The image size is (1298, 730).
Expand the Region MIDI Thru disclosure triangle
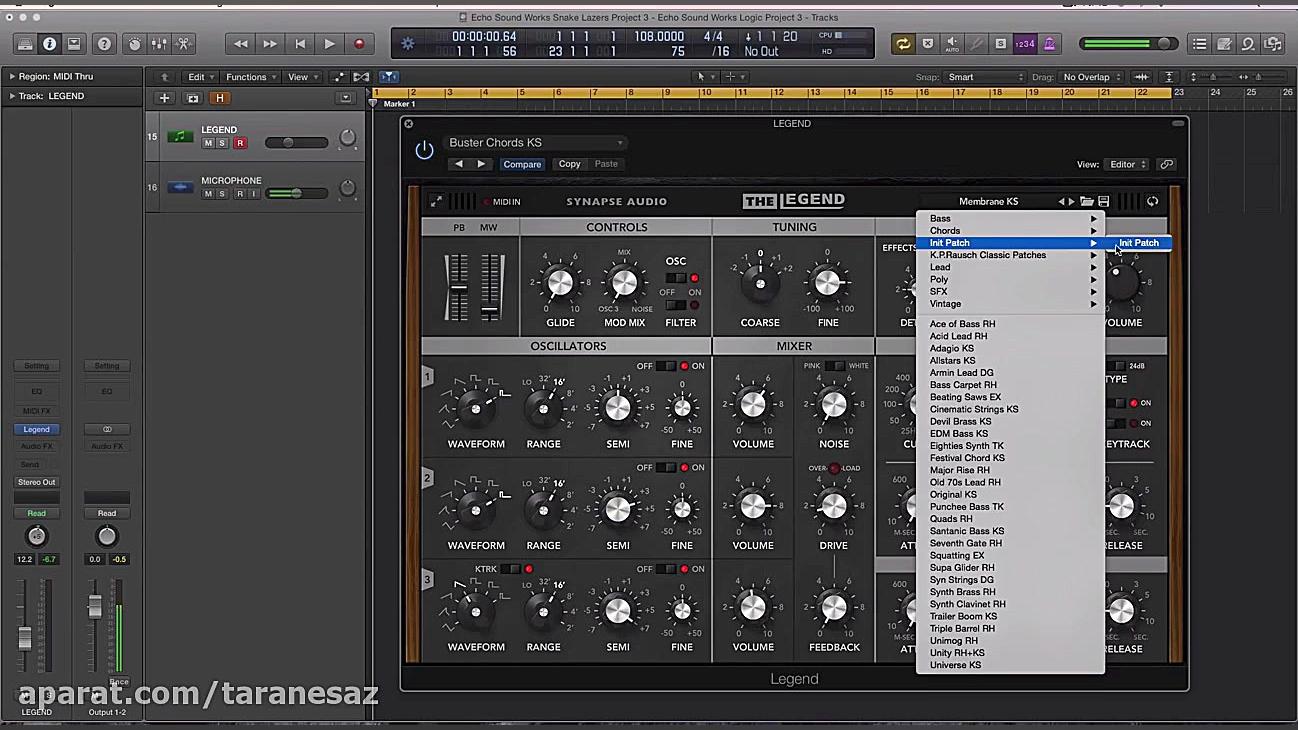[x=12, y=77]
